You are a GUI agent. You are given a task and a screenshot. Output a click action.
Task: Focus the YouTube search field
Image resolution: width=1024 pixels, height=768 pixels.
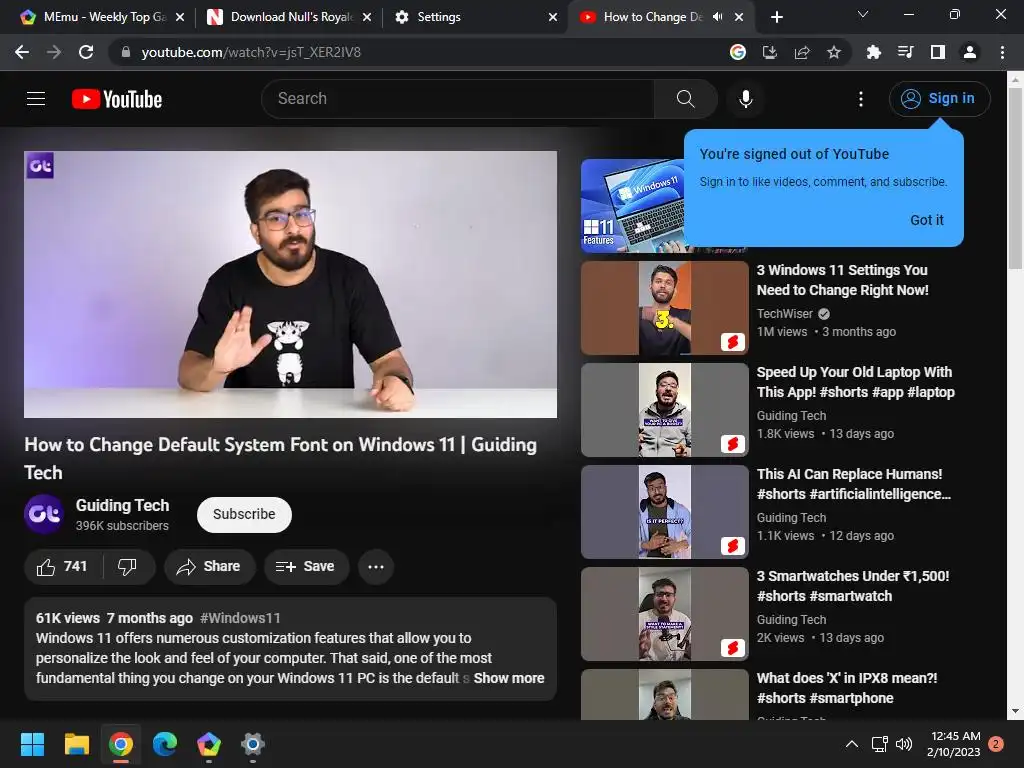(457, 99)
